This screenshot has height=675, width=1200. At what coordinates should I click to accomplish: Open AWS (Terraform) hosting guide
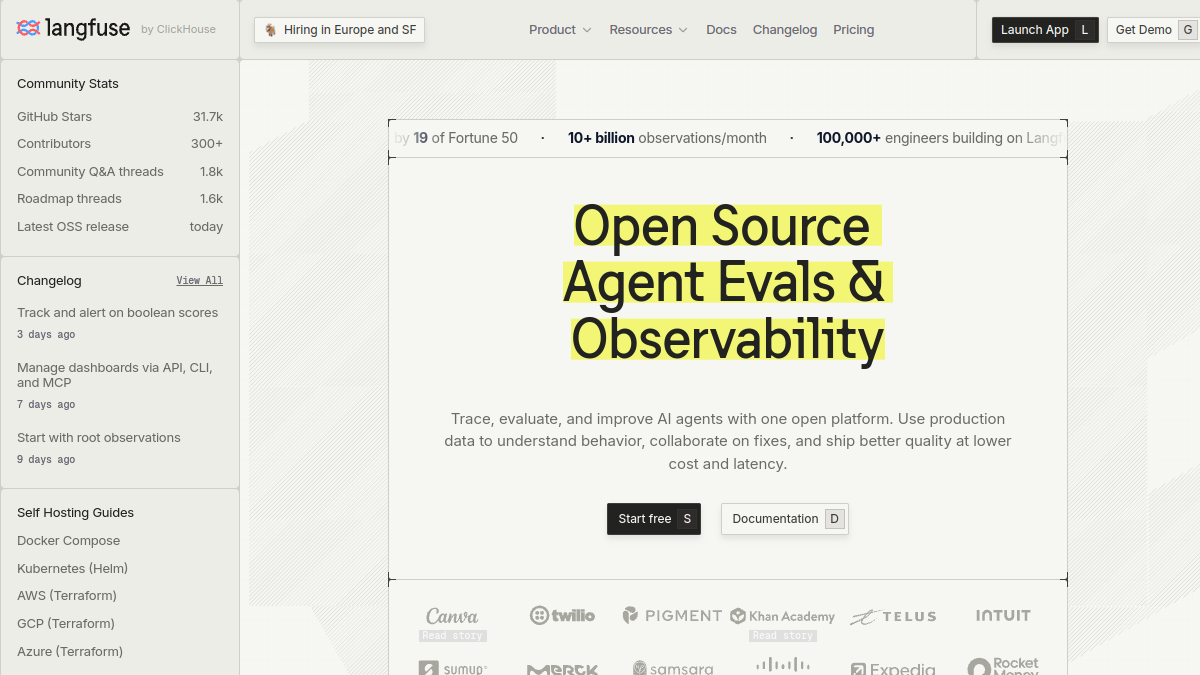[x=67, y=596]
